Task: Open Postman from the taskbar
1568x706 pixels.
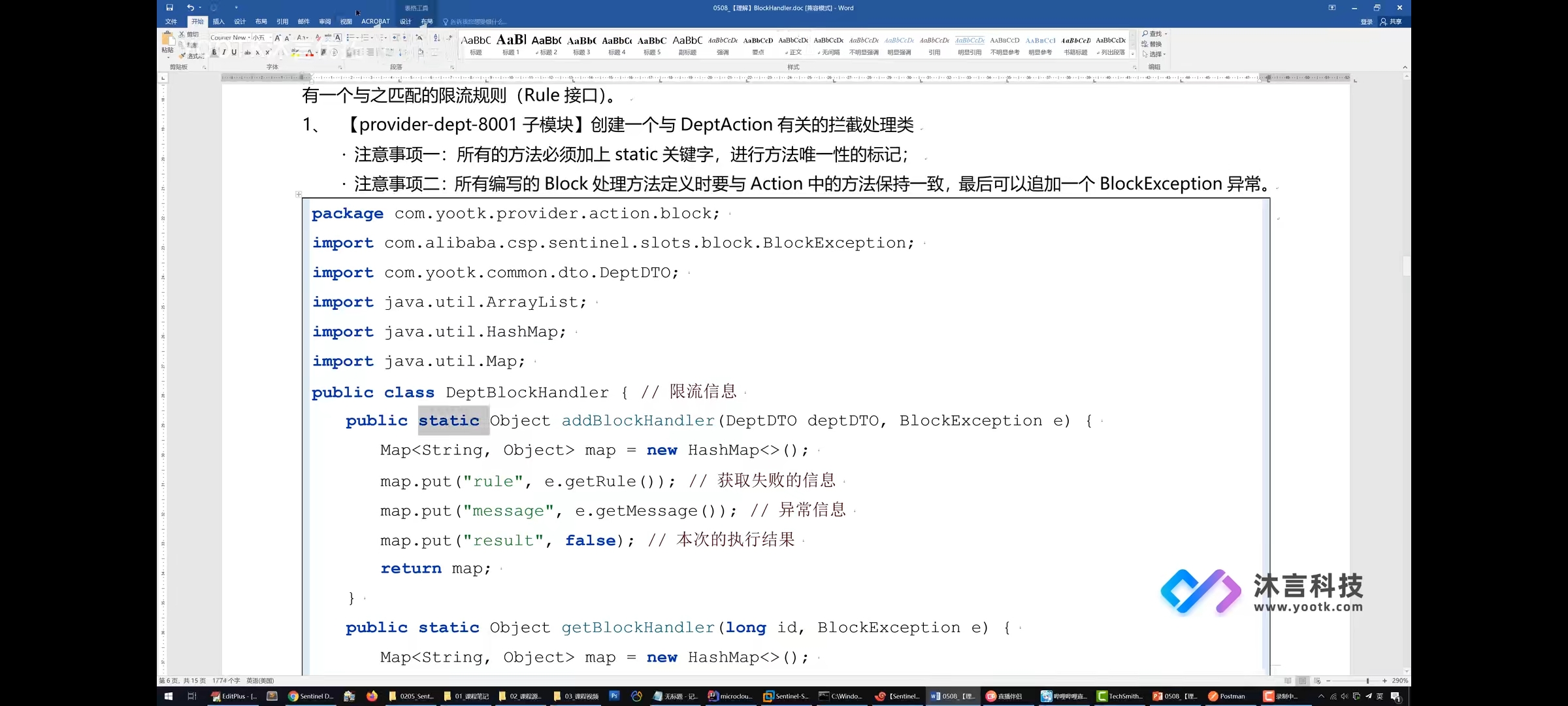Action: point(1227,696)
